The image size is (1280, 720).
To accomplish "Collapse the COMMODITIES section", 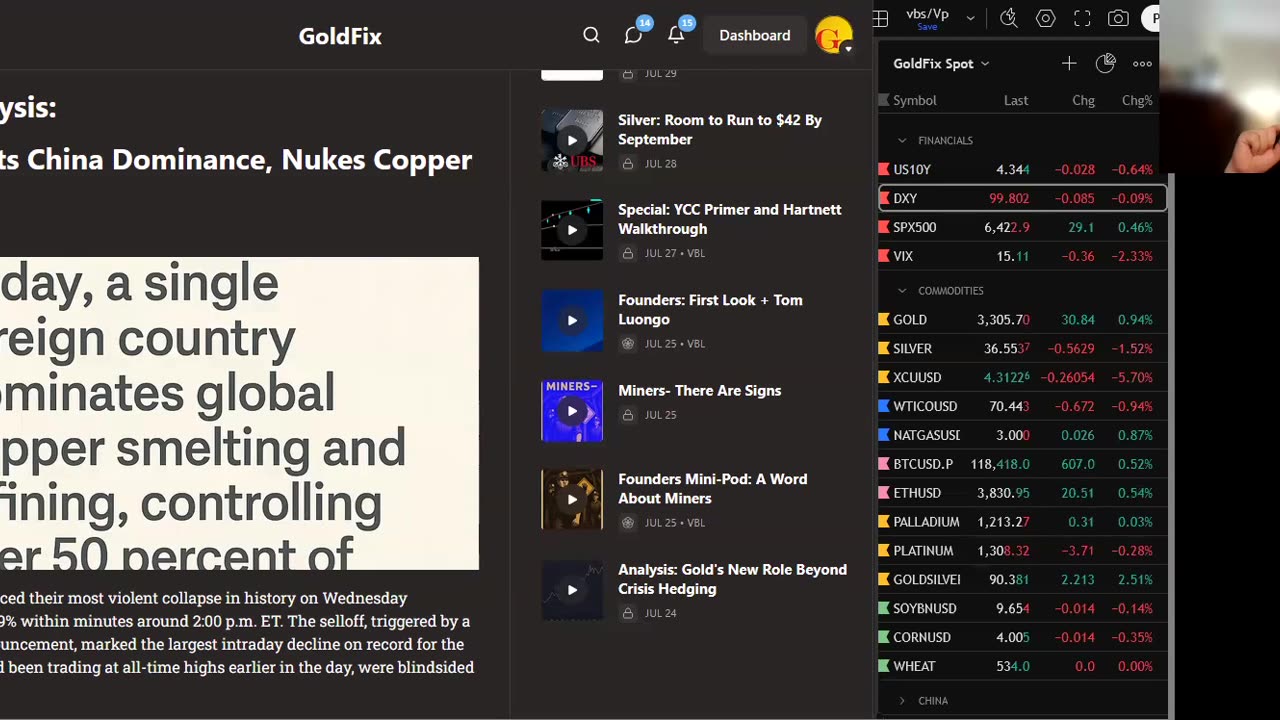I will coord(902,291).
